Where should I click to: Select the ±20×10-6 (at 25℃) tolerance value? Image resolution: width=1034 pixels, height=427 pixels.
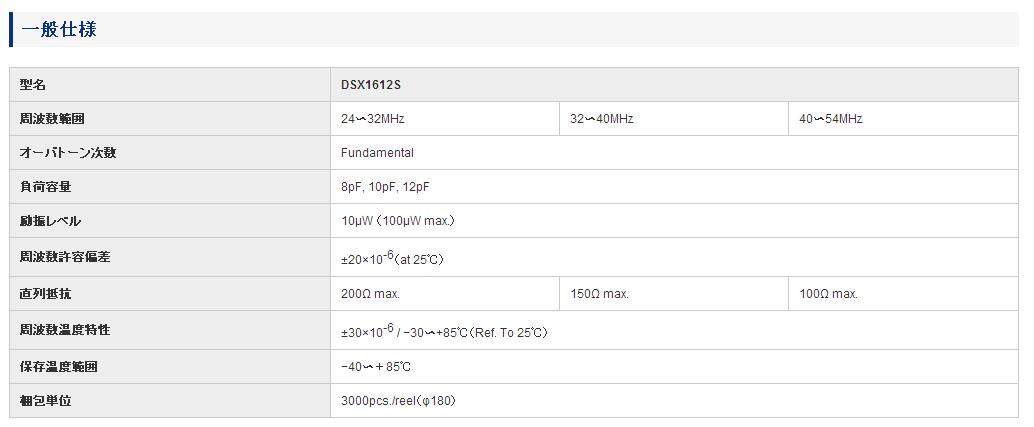click(391, 258)
